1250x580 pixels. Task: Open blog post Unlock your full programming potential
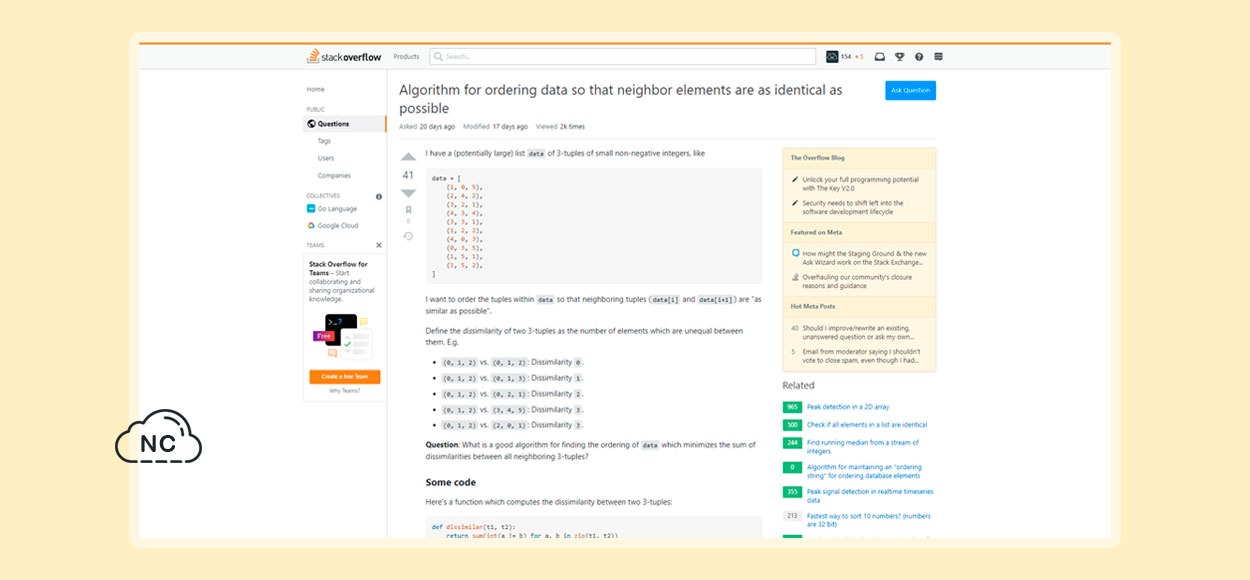click(860, 183)
